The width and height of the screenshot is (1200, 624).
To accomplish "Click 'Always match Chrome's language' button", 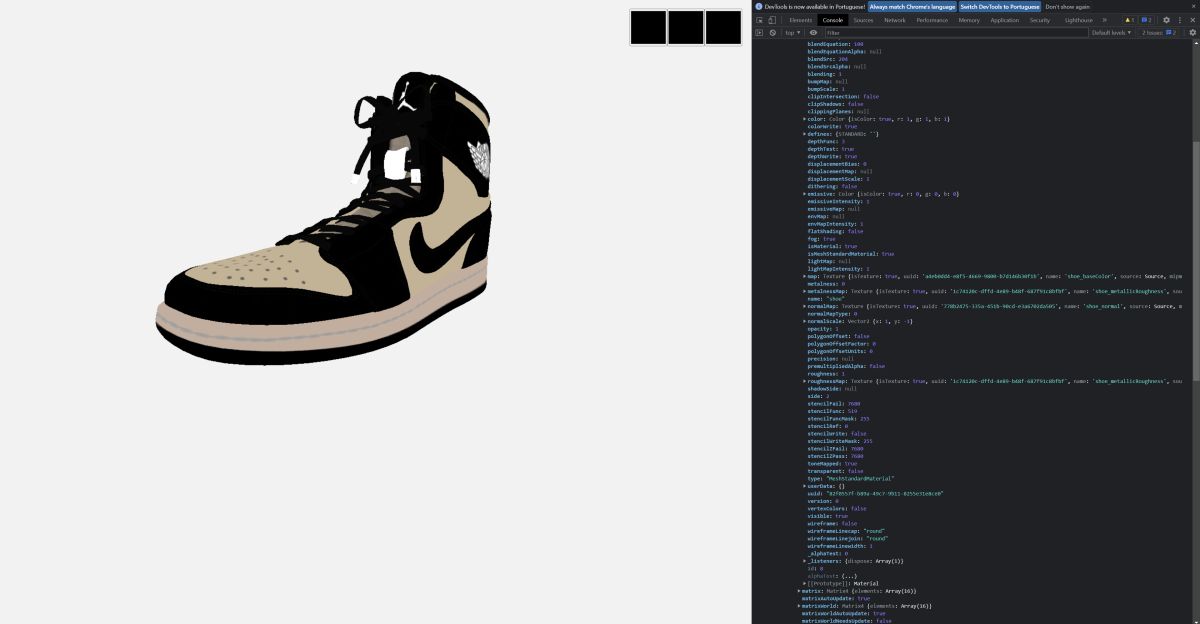I will (x=912, y=6).
